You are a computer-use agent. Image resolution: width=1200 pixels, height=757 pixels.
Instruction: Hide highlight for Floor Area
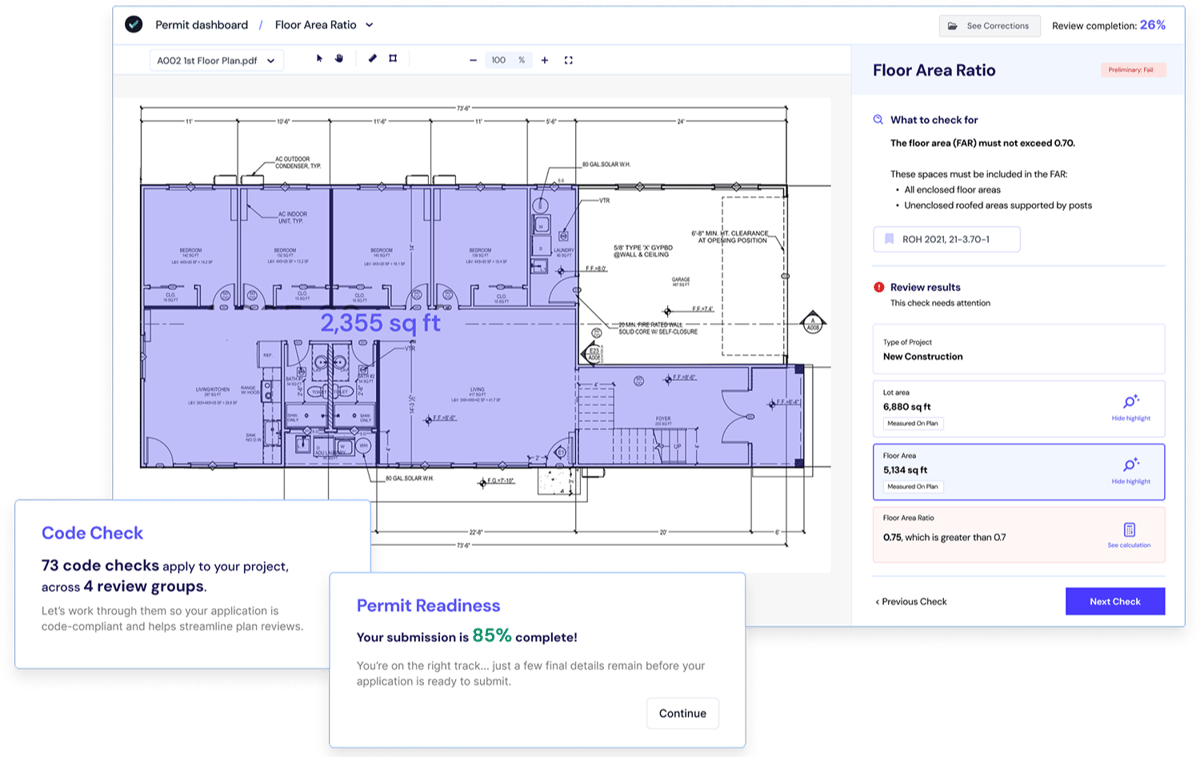tap(1131, 482)
